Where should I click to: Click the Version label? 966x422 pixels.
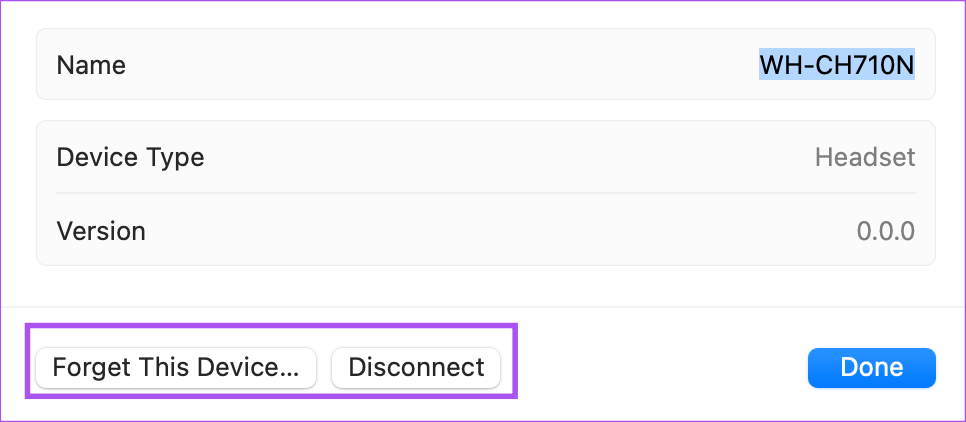click(x=101, y=232)
